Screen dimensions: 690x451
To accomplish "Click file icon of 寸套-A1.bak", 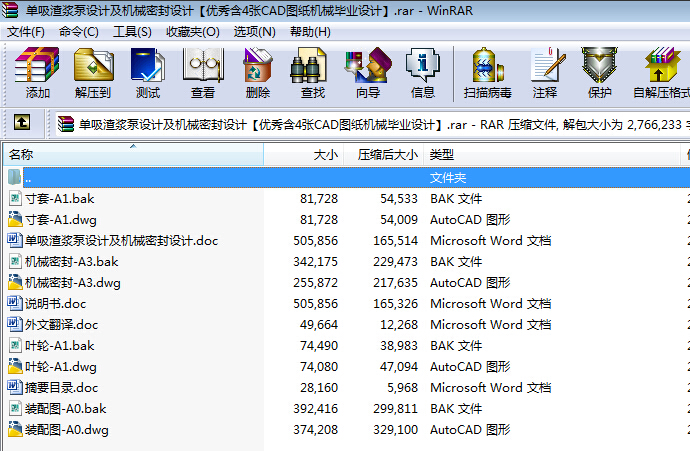I will 15,198.
